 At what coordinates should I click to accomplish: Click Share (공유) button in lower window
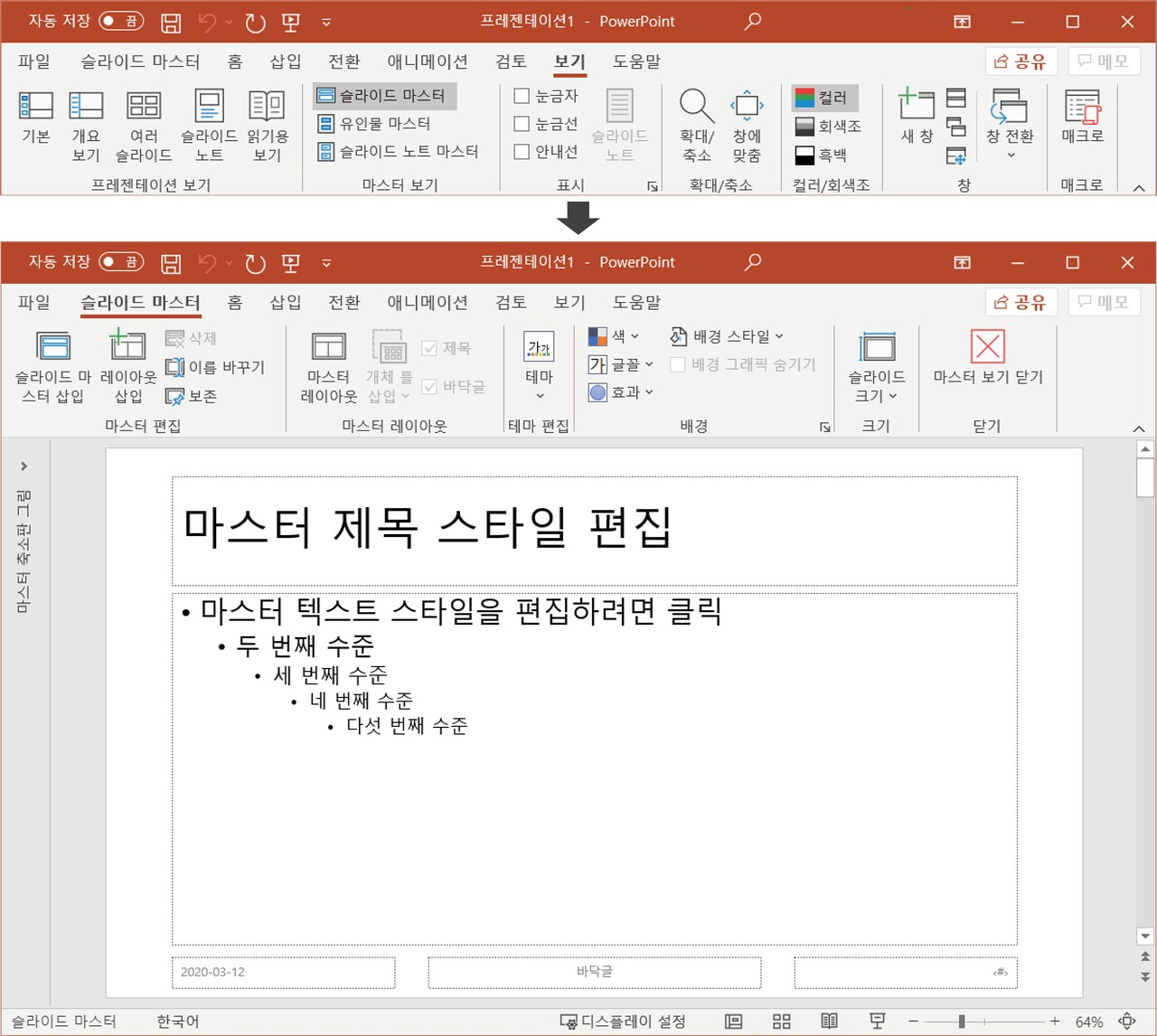point(1021,302)
